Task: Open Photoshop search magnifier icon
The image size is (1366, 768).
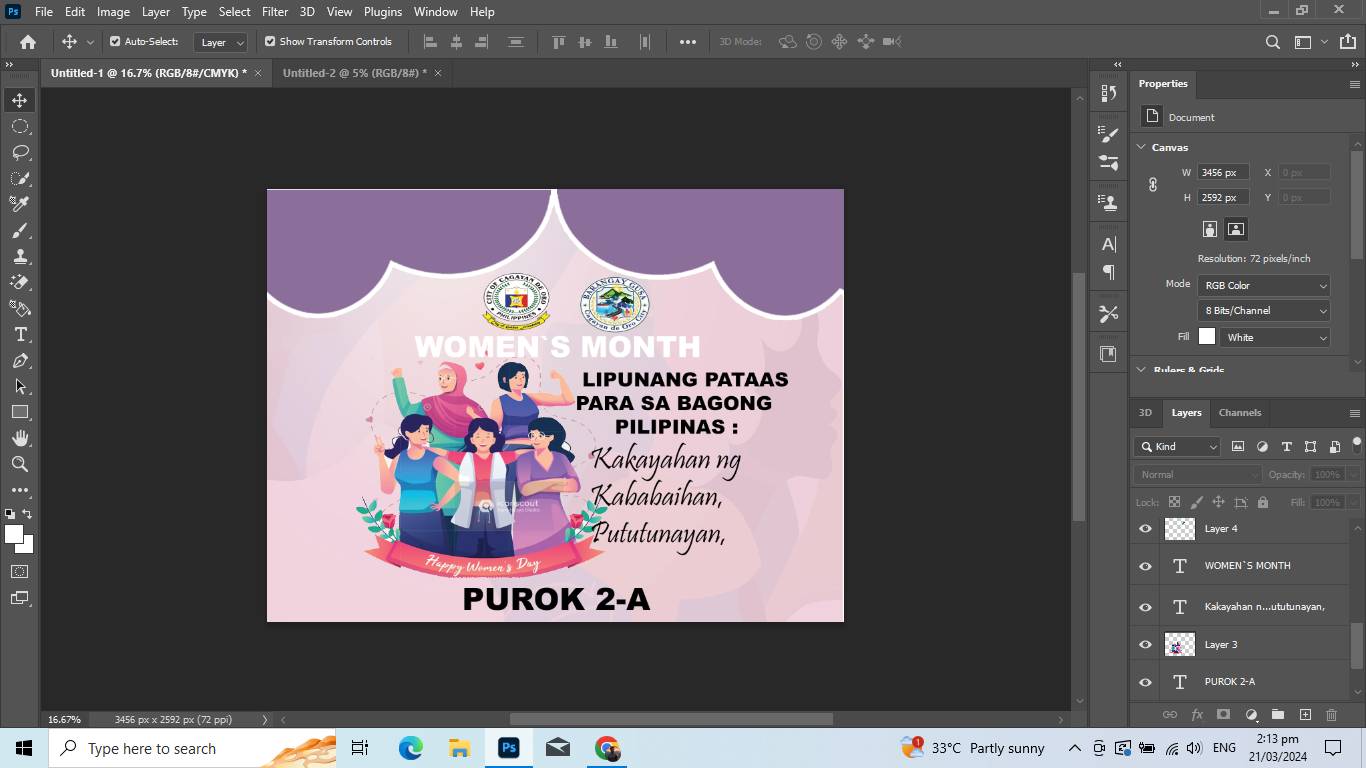Action: [x=1272, y=42]
